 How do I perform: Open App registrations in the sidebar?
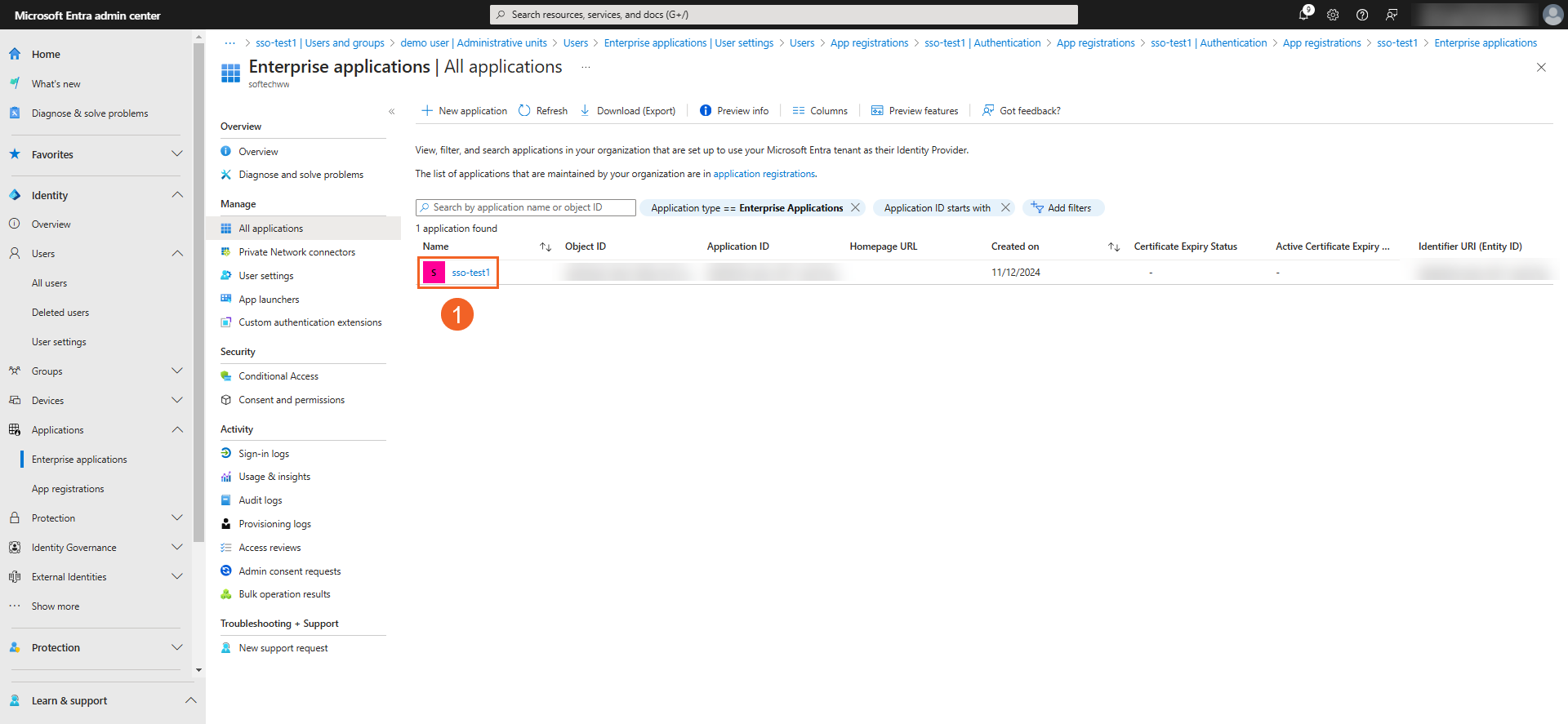68,489
